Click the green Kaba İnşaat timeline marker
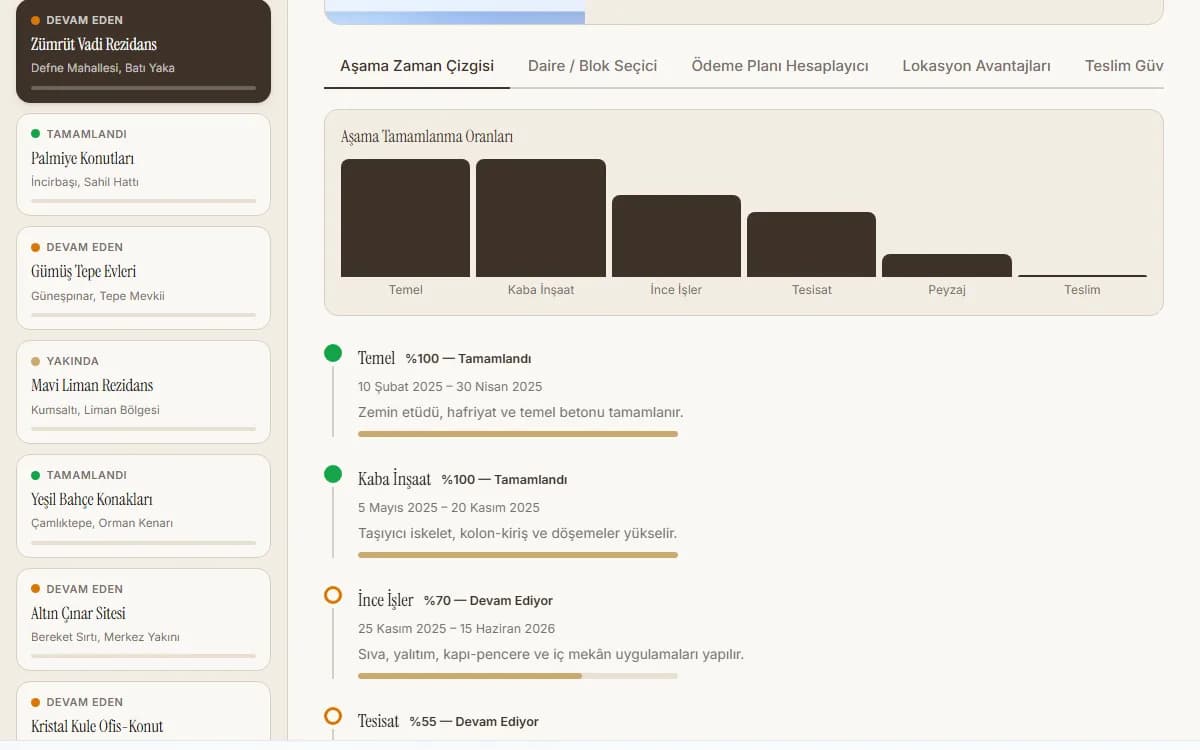The height and width of the screenshot is (750, 1200). coord(333,474)
